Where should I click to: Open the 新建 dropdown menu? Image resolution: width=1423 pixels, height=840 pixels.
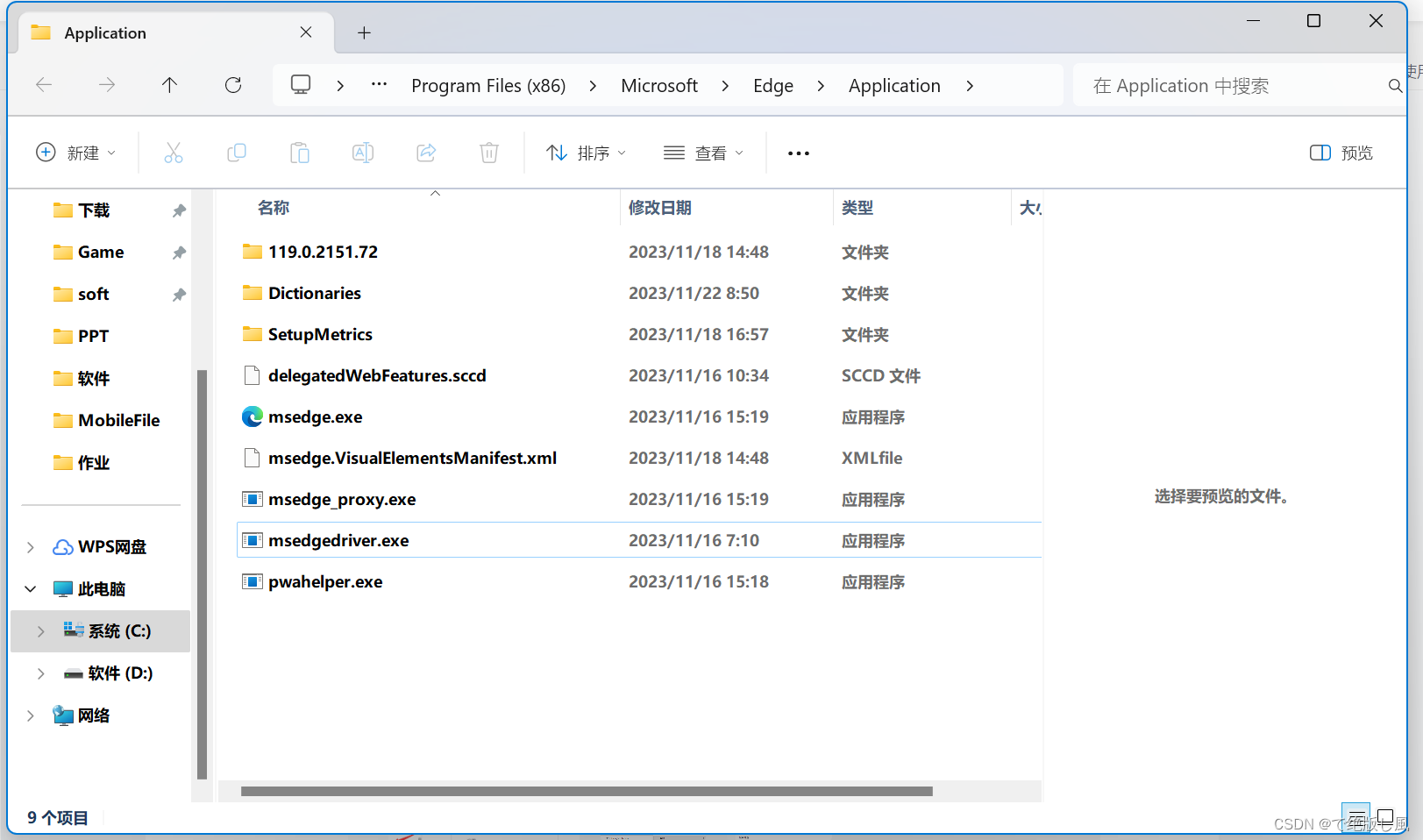(x=75, y=153)
